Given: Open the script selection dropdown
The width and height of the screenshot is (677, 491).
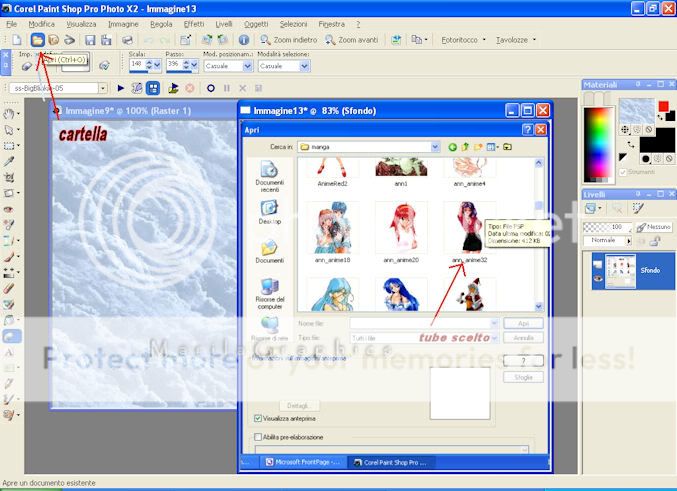Looking at the screenshot, I should [103, 88].
